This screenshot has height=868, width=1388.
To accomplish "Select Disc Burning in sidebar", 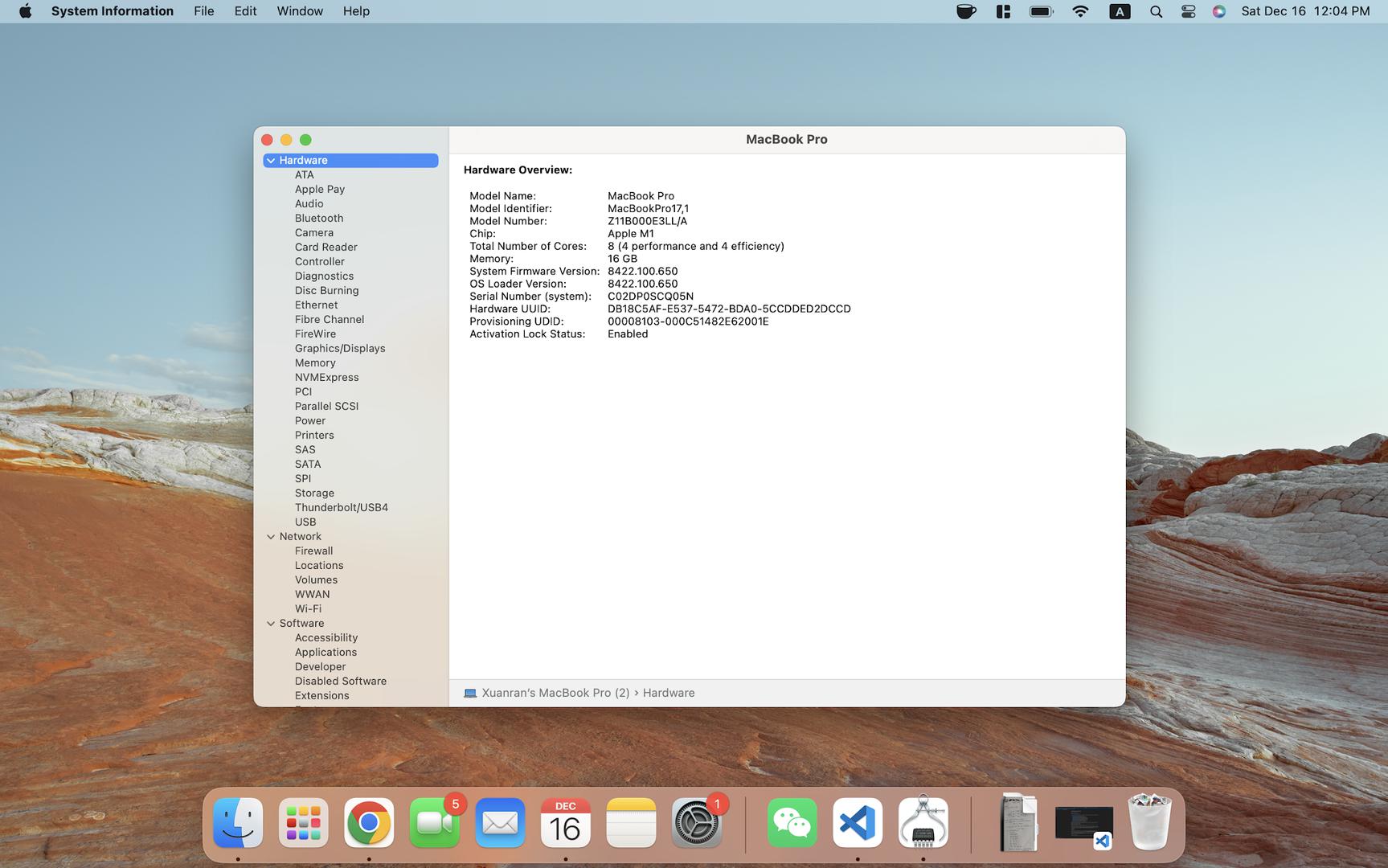I will tap(327, 291).
